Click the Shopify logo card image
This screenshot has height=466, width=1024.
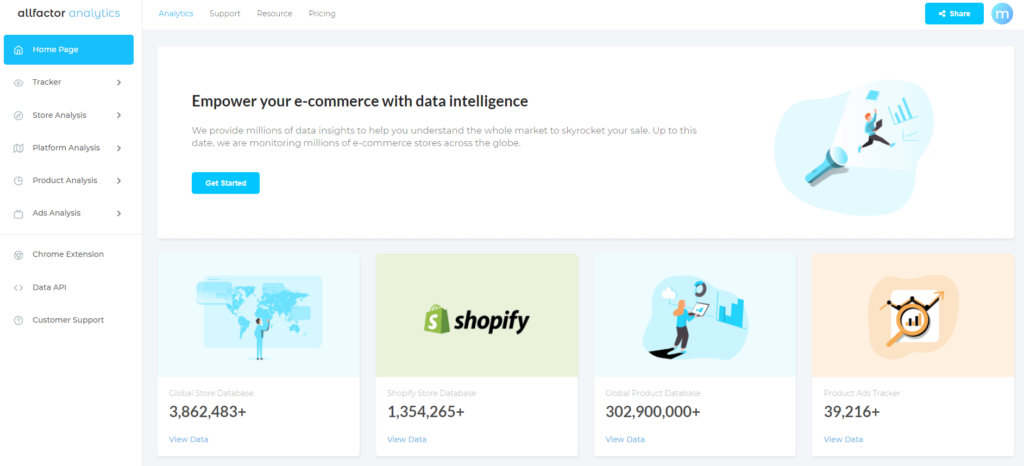pos(477,315)
